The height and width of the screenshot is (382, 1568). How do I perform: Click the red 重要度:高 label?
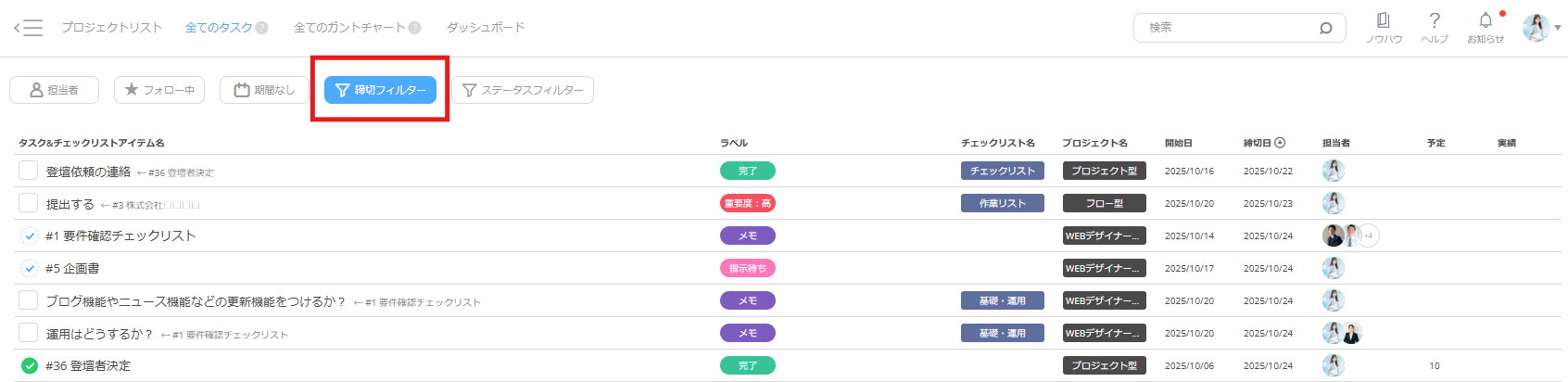(747, 203)
